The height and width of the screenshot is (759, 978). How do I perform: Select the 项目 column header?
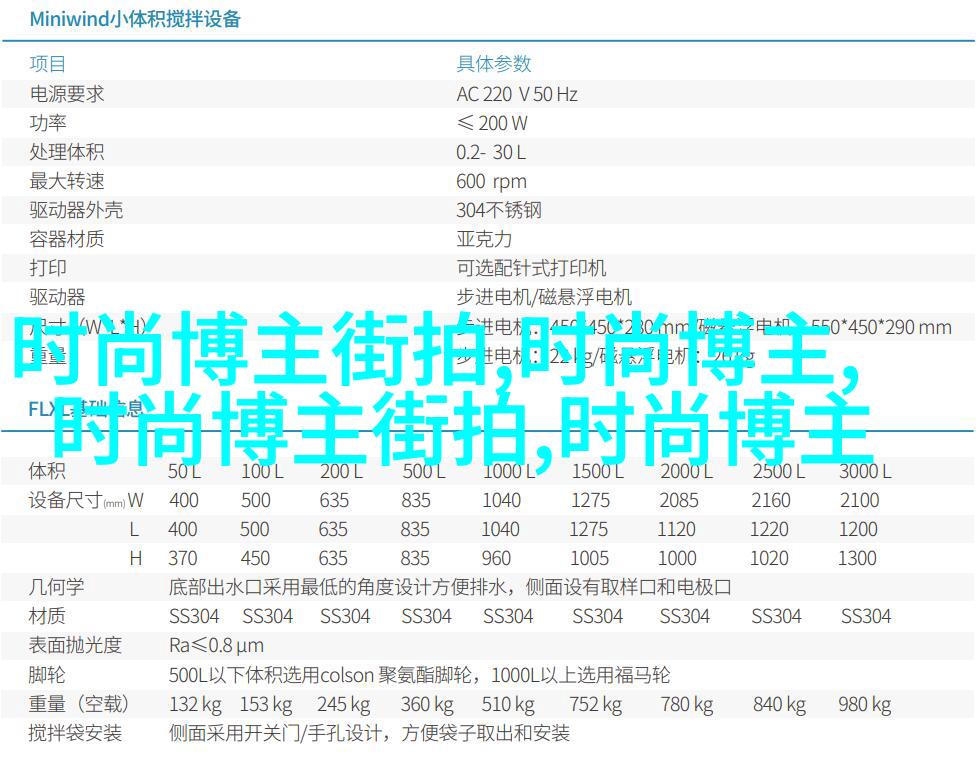pos(48,64)
